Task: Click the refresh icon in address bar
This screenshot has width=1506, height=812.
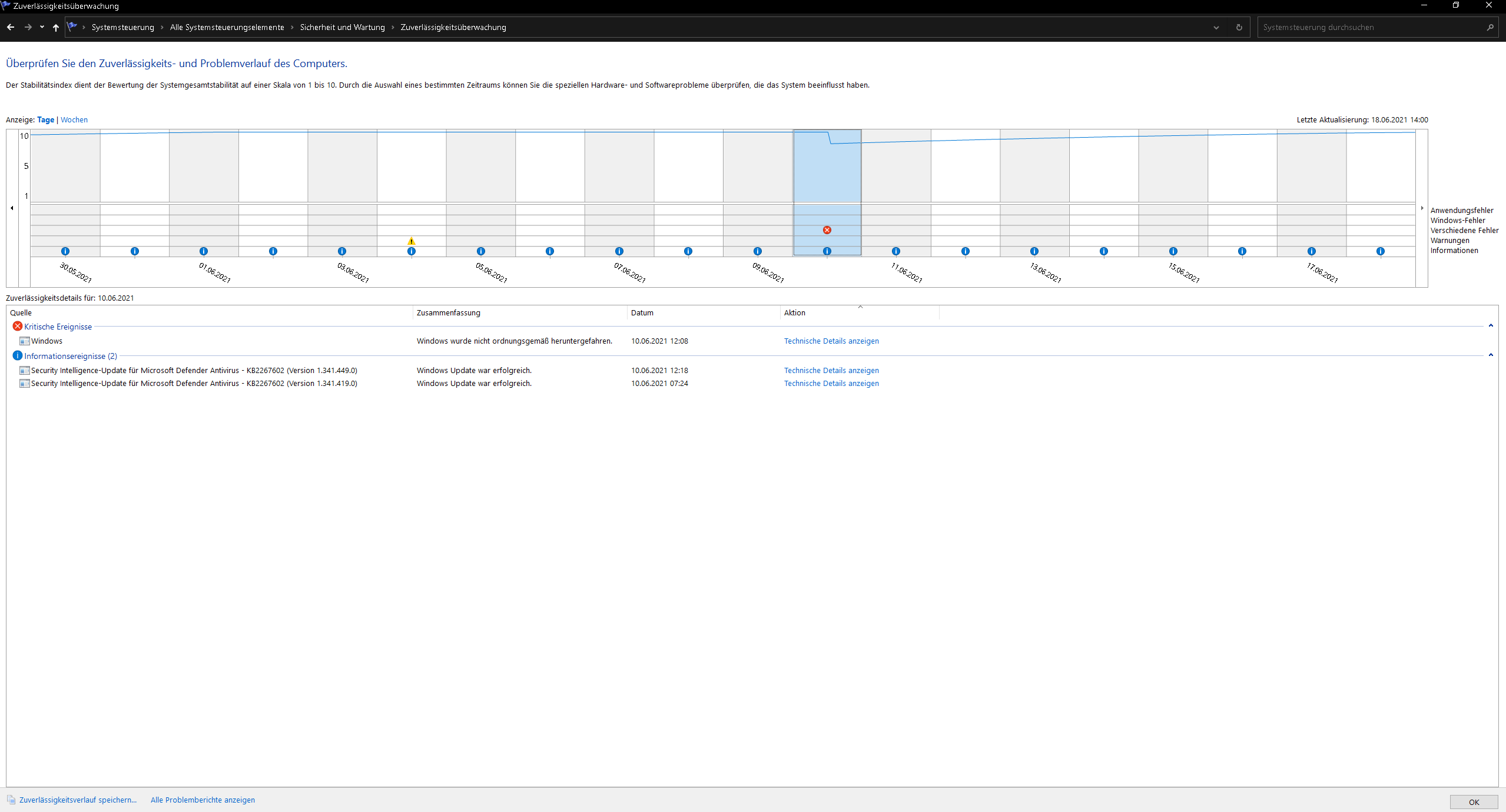Action: click(1239, 27)
